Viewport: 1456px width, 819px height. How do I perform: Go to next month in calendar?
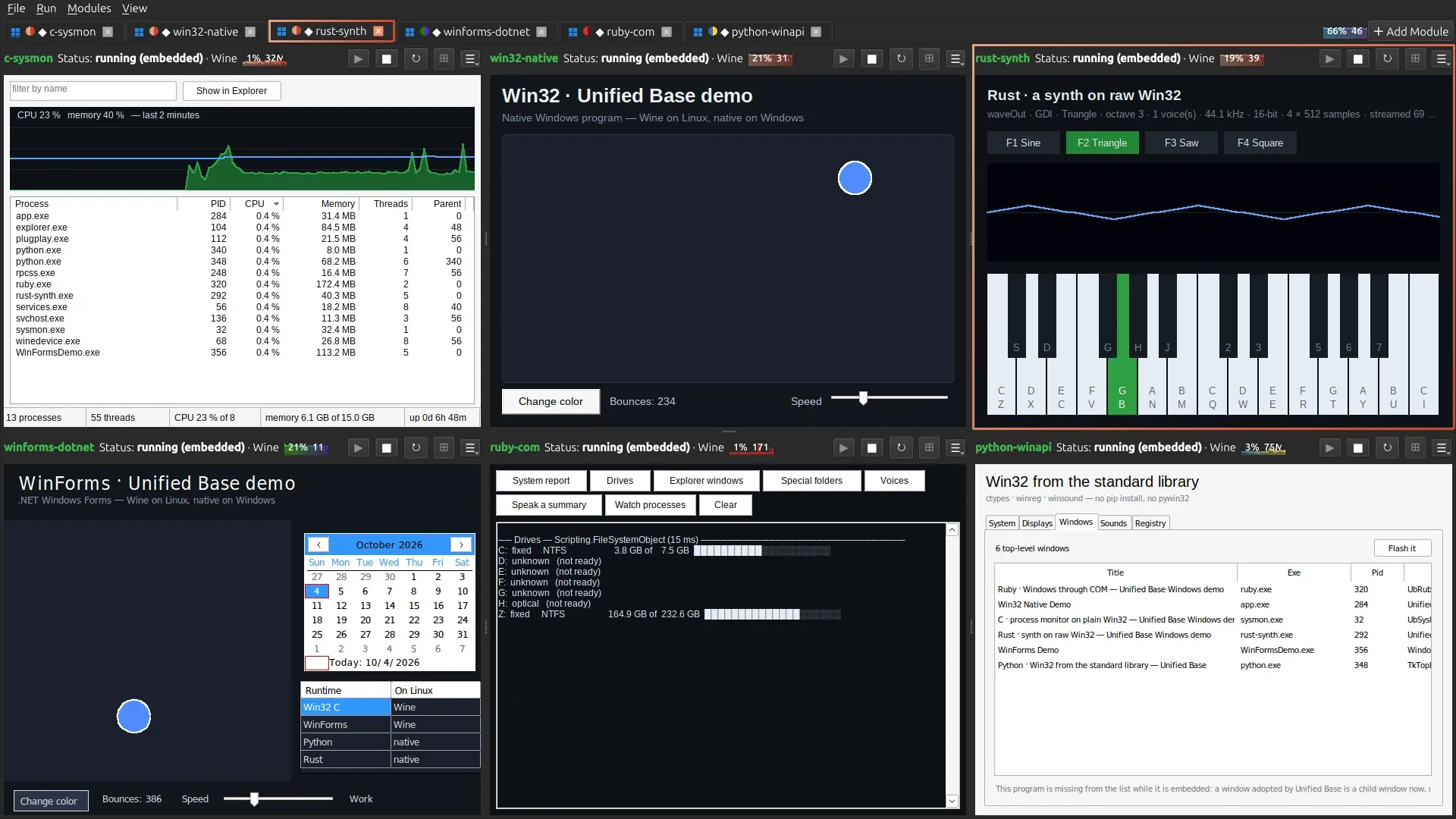(x=461, y=544)
